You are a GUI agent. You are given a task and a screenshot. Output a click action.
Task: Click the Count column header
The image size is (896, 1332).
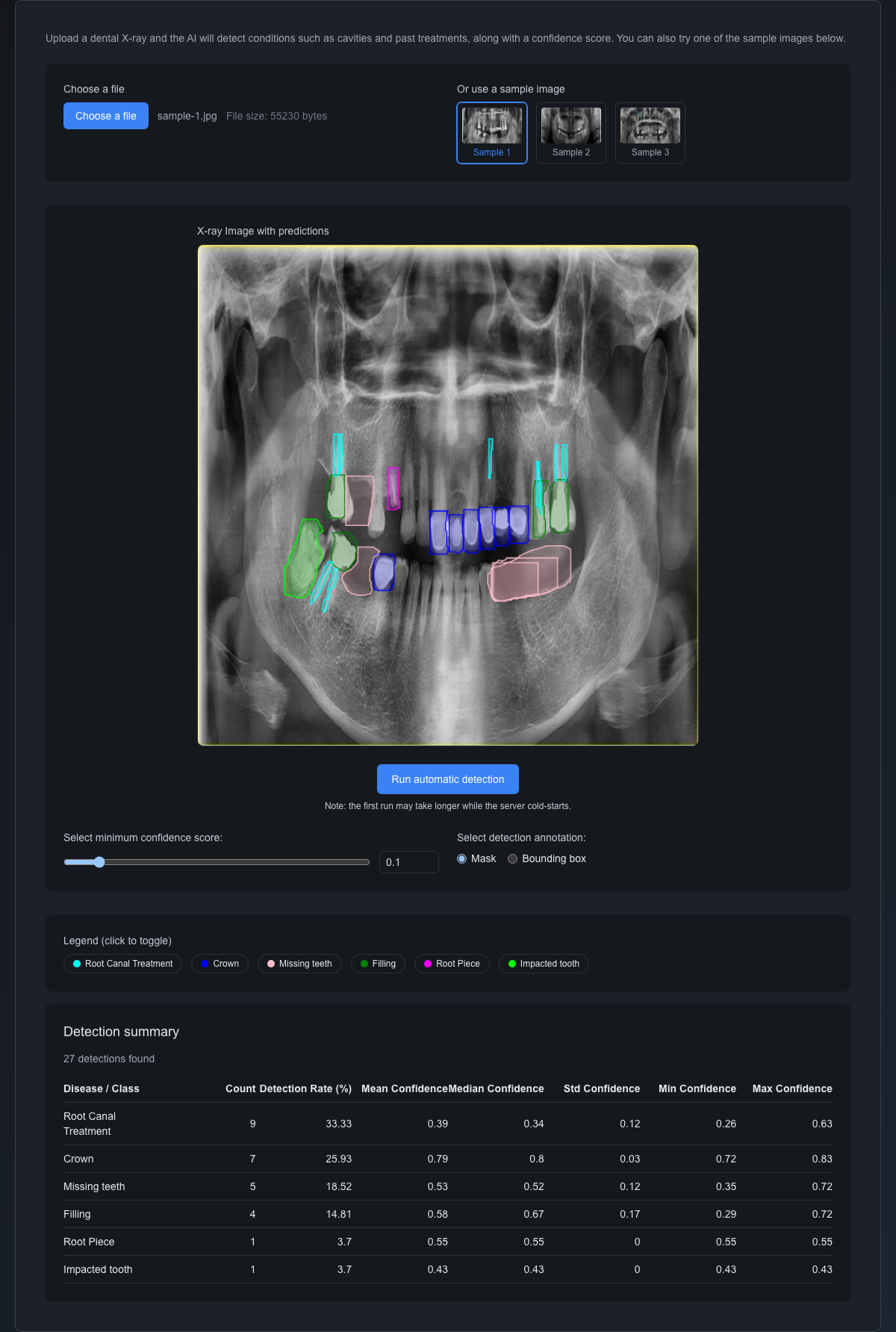pos(240,1088)
